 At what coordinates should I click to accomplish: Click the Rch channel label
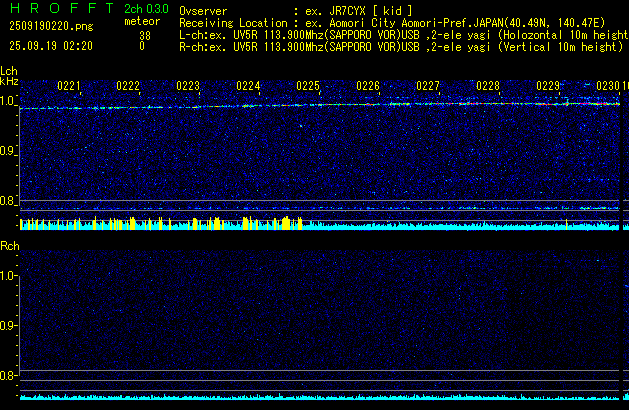9,246
